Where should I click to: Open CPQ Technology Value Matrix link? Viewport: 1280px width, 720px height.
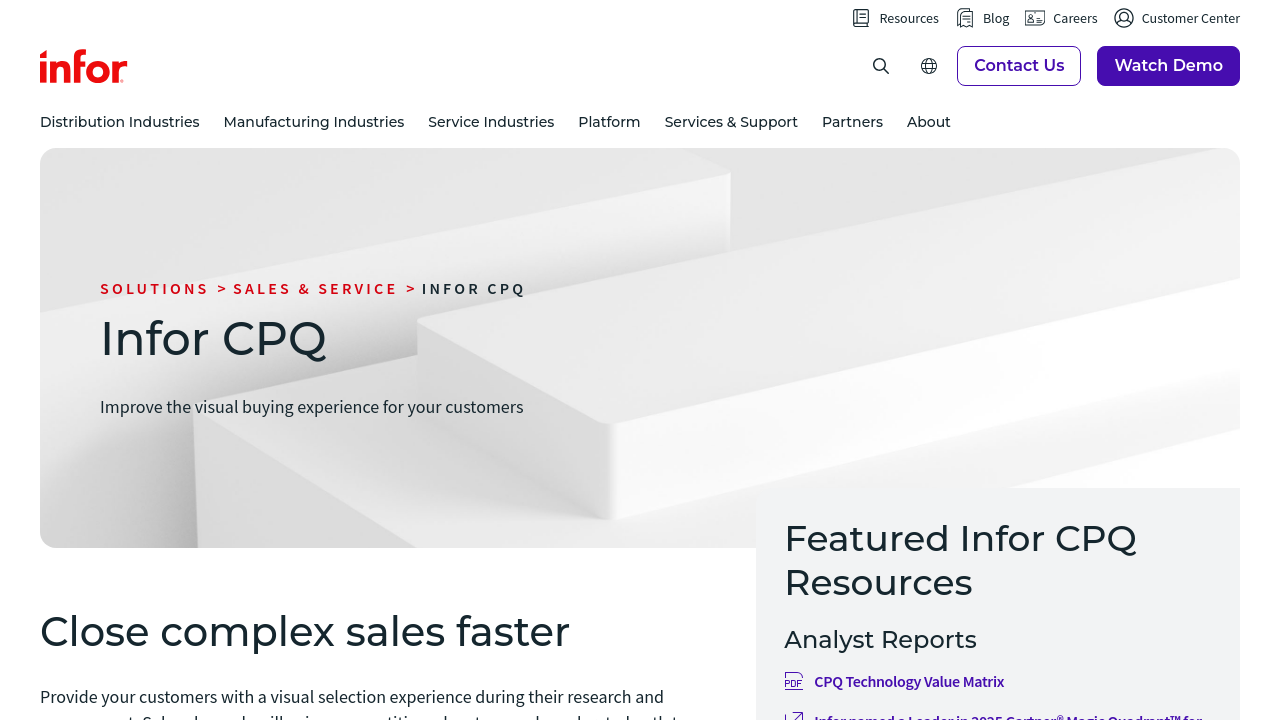(x=909, y=681)
